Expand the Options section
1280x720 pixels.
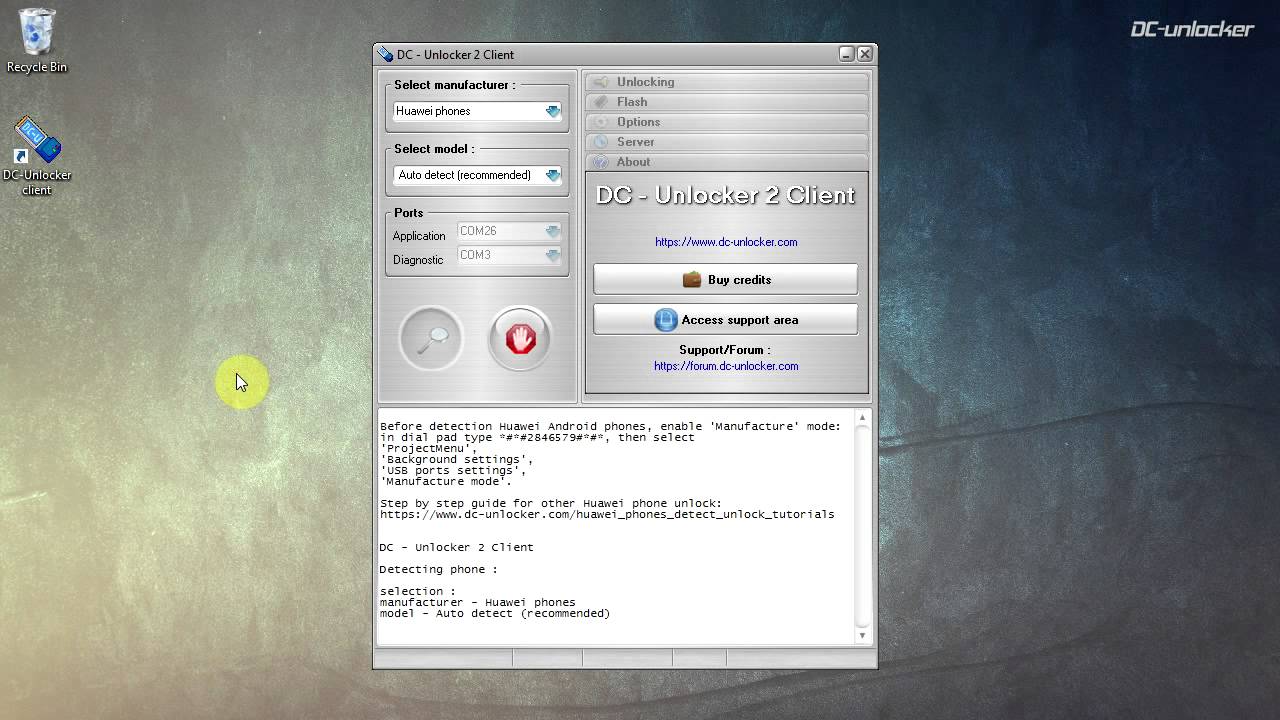point(727,122)
